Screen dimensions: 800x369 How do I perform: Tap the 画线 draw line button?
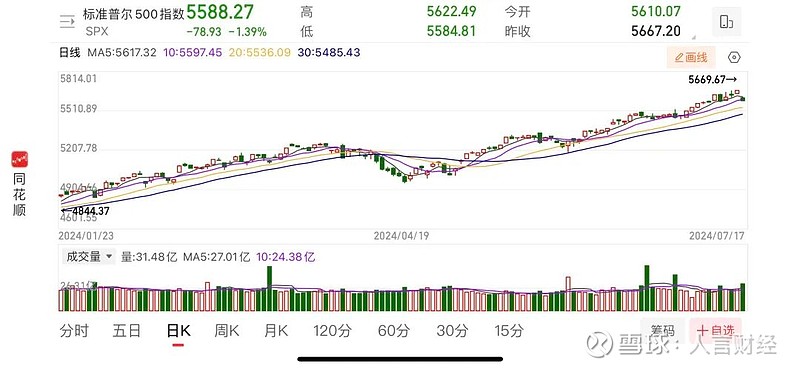(x=691, y=57)
